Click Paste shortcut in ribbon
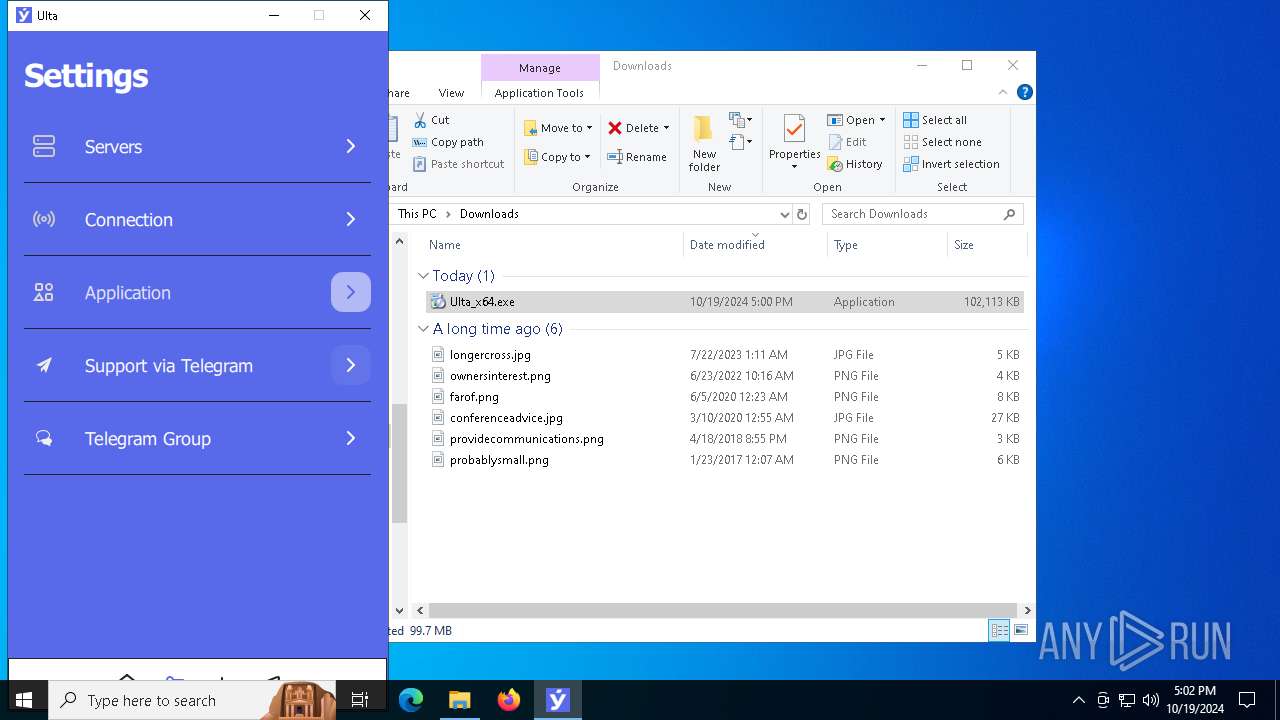Viewport: 1280px width, 720px height. pyautogui.click(x=459, y=164)
